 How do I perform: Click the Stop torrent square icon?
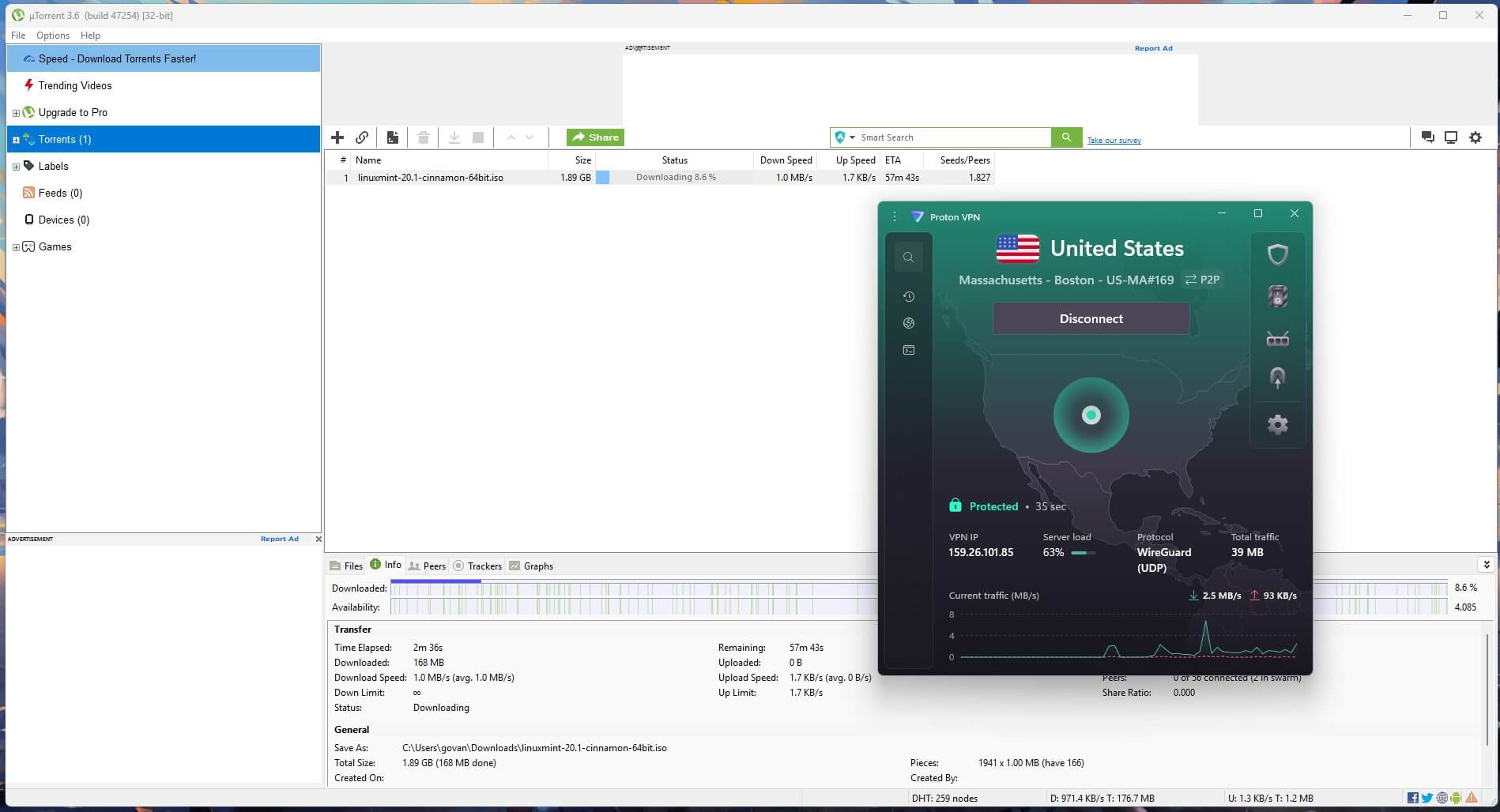478,137
